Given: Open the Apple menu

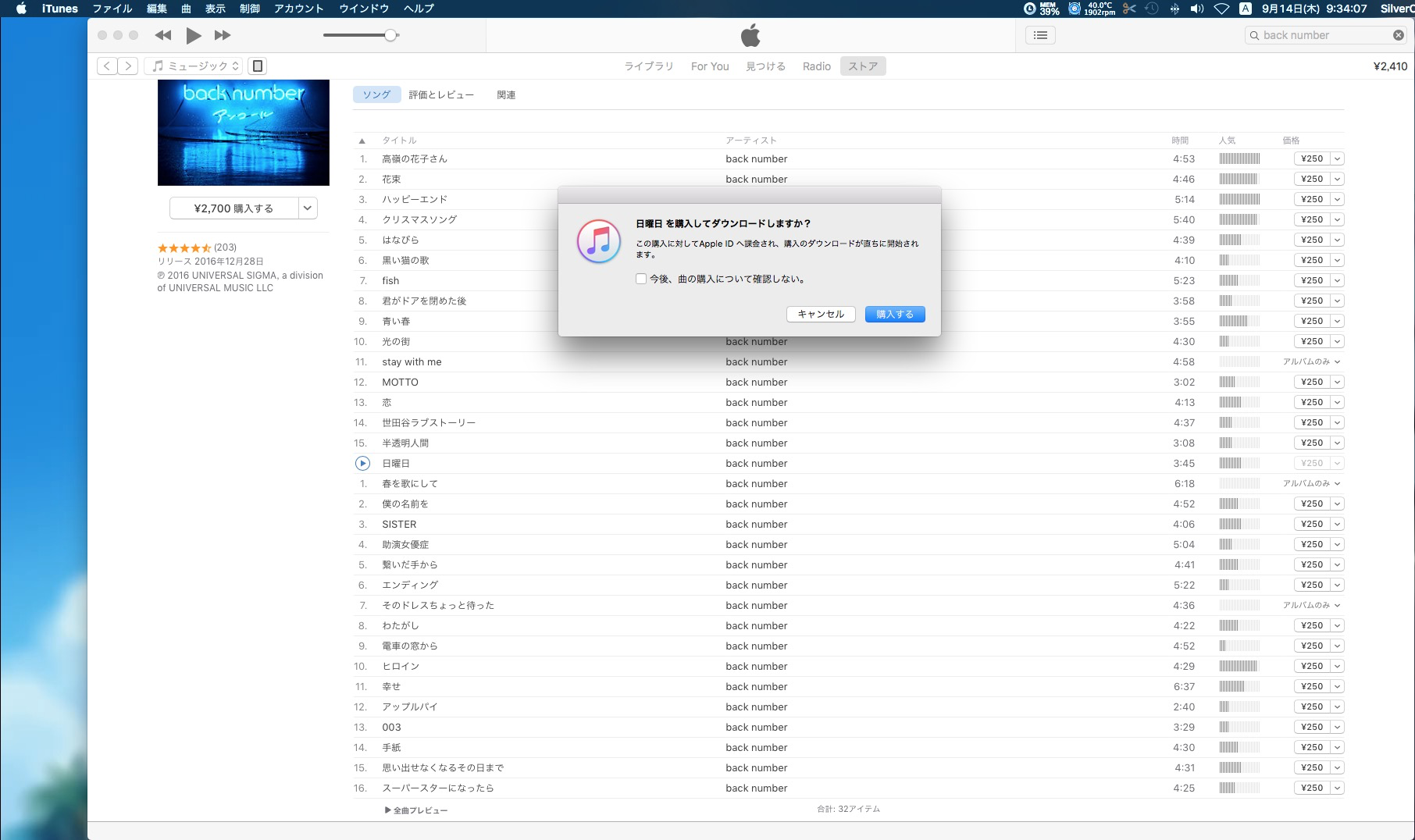Looking at the screenshot, I should (21, 9).
